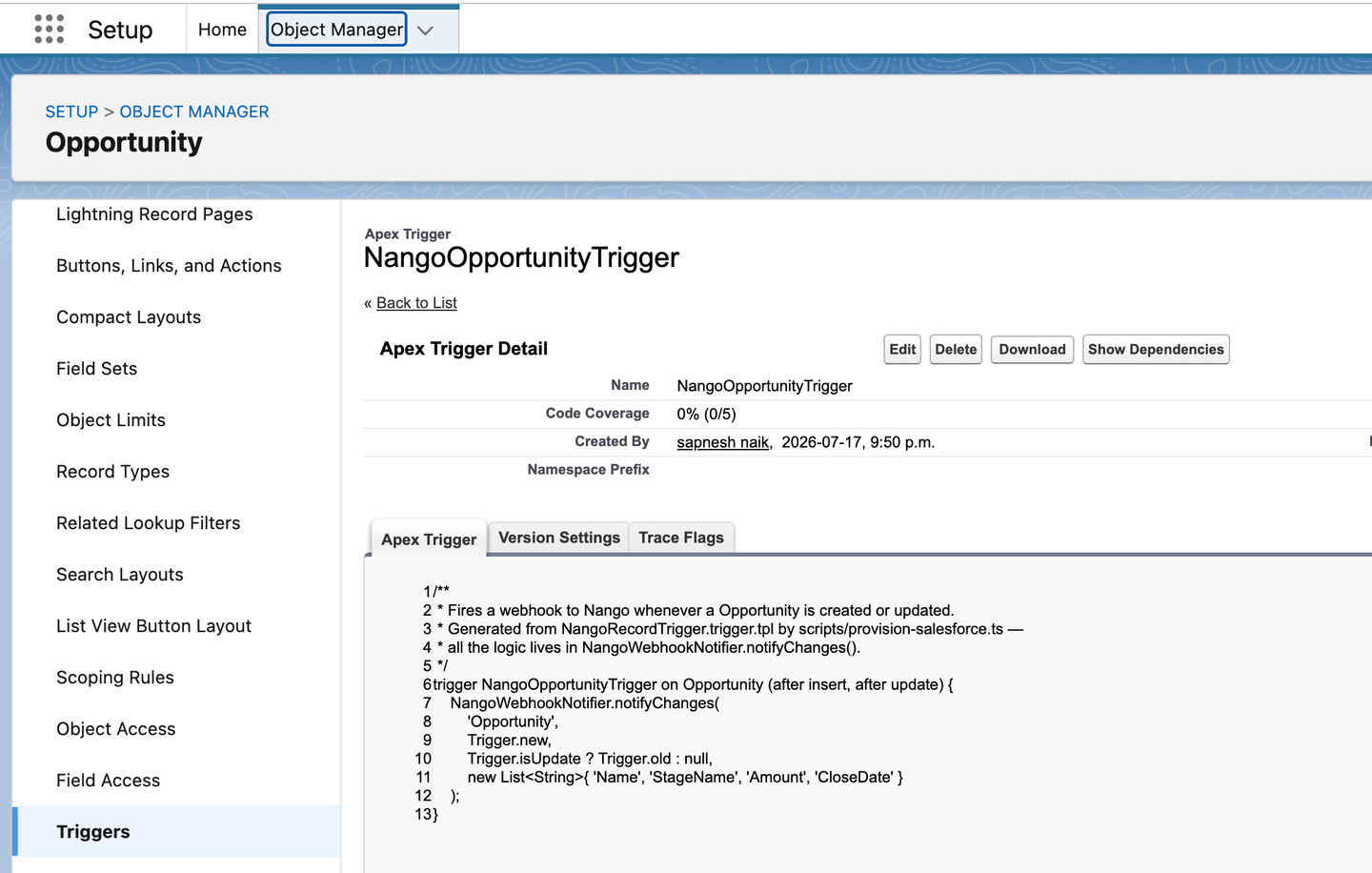This screenshot has height=873, width=1372.
Task: Click code line 11 with field list
Action: tap(685, 778)
